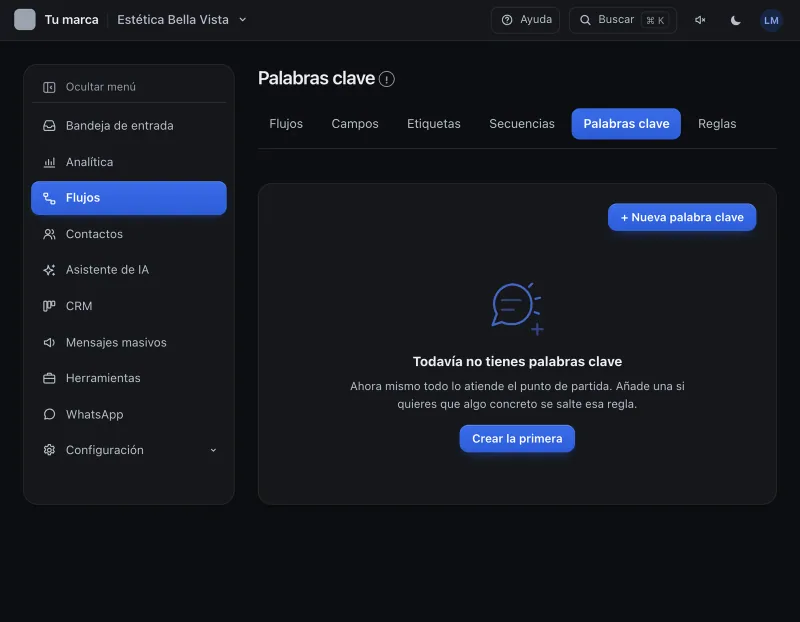
Task: Toggle dark mode moon icon
Action: 735,20
